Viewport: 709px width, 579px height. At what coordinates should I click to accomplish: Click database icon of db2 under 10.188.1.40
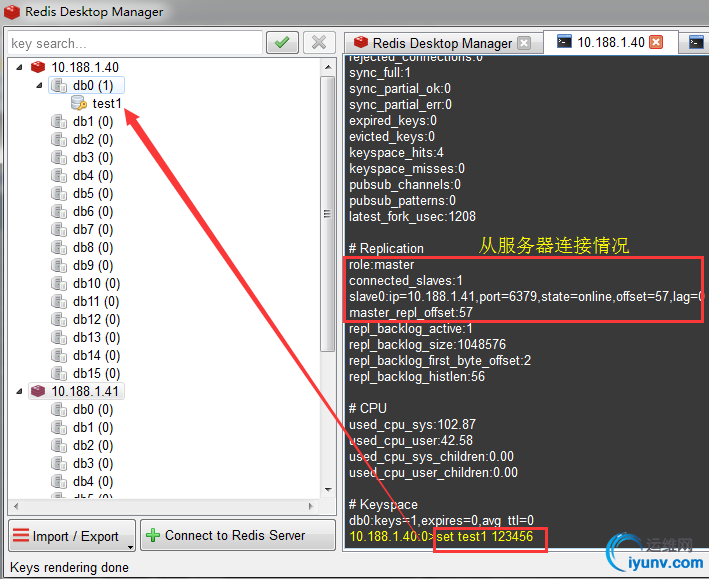(x=59, y=140)
